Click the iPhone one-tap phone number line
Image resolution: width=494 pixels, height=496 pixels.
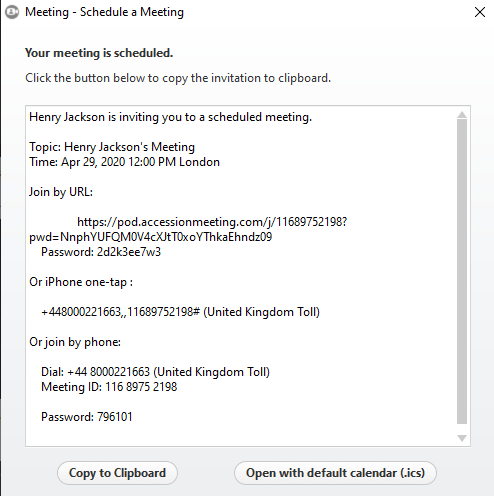[x=180, y=312]
